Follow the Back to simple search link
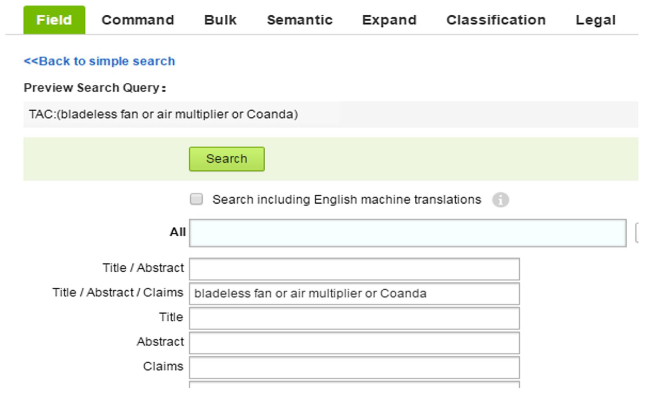 99,61
